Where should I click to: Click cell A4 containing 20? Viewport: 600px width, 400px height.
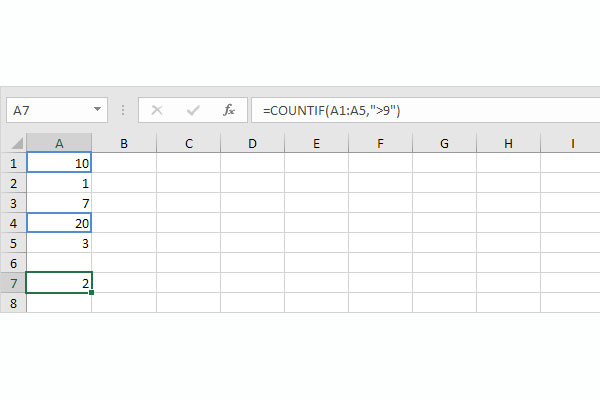click(x=59, y=223)
